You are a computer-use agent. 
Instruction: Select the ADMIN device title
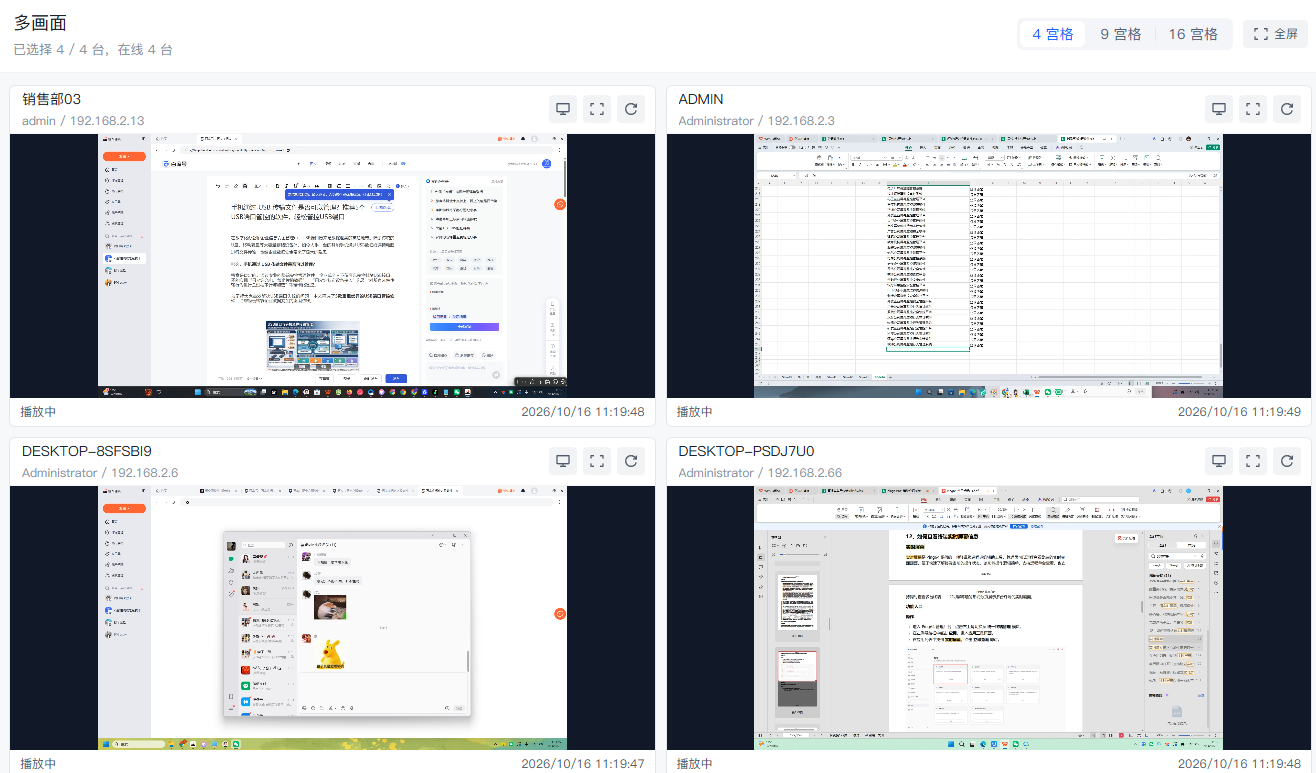(701, 99)
